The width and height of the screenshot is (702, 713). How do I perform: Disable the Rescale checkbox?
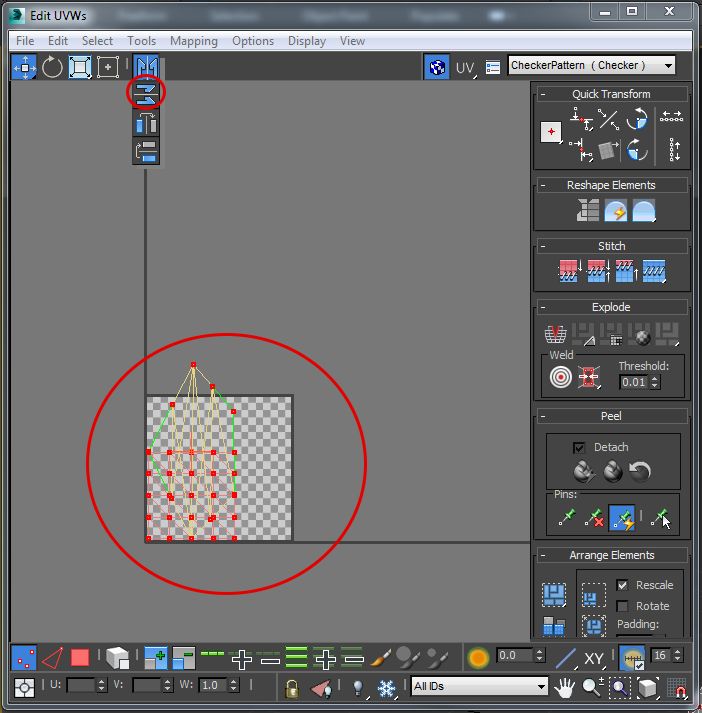(622, 585)
